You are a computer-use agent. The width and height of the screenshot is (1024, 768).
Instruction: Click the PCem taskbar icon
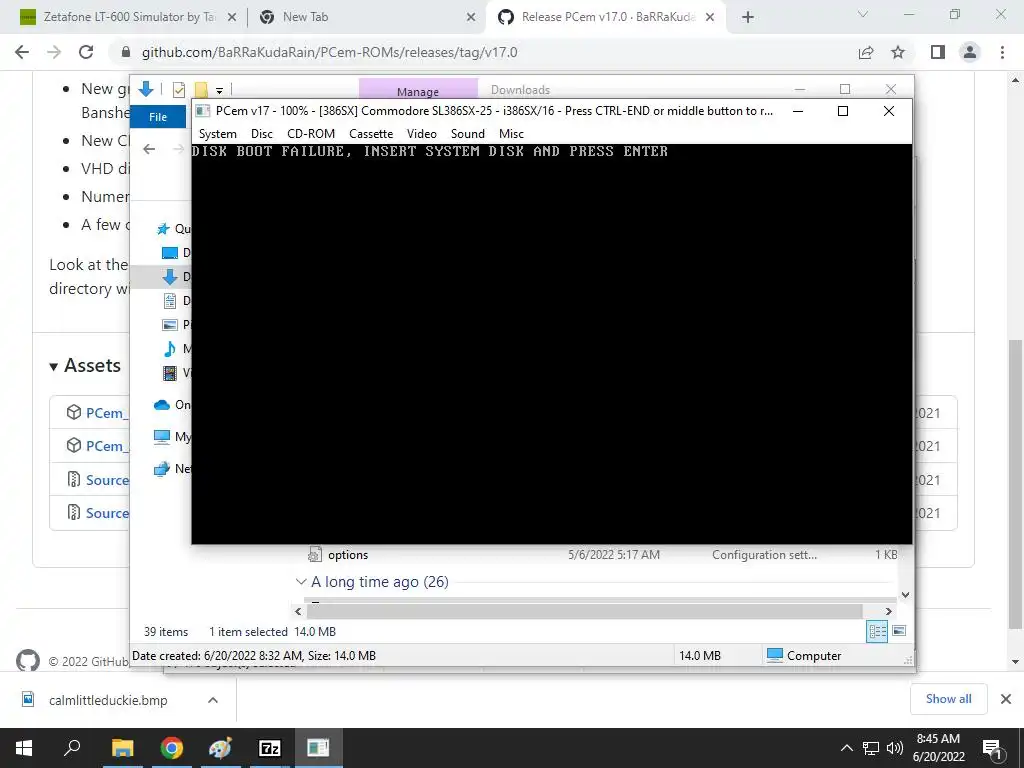(x=318, y=748)
